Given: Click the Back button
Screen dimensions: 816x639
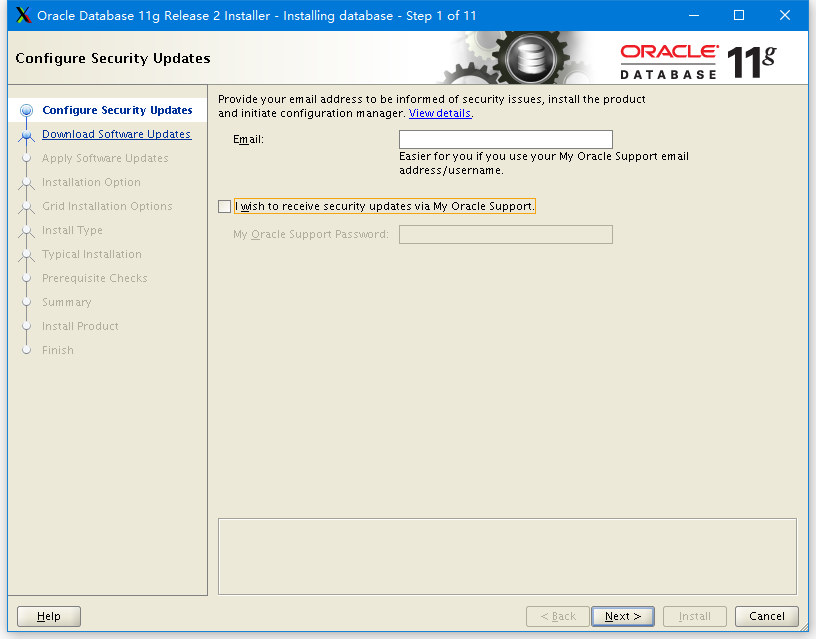Looking at the screenshot, I should point(558,616).
